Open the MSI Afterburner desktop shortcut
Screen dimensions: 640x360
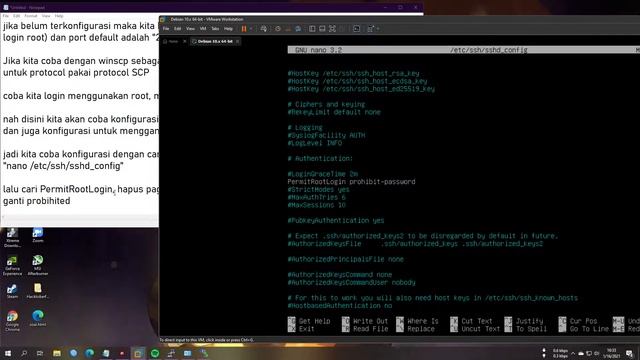(38, 265)
